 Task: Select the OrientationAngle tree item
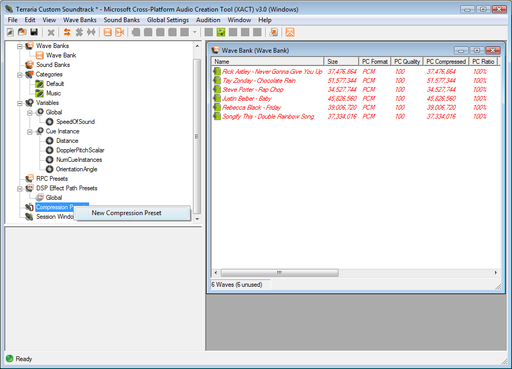pos(76,169)
